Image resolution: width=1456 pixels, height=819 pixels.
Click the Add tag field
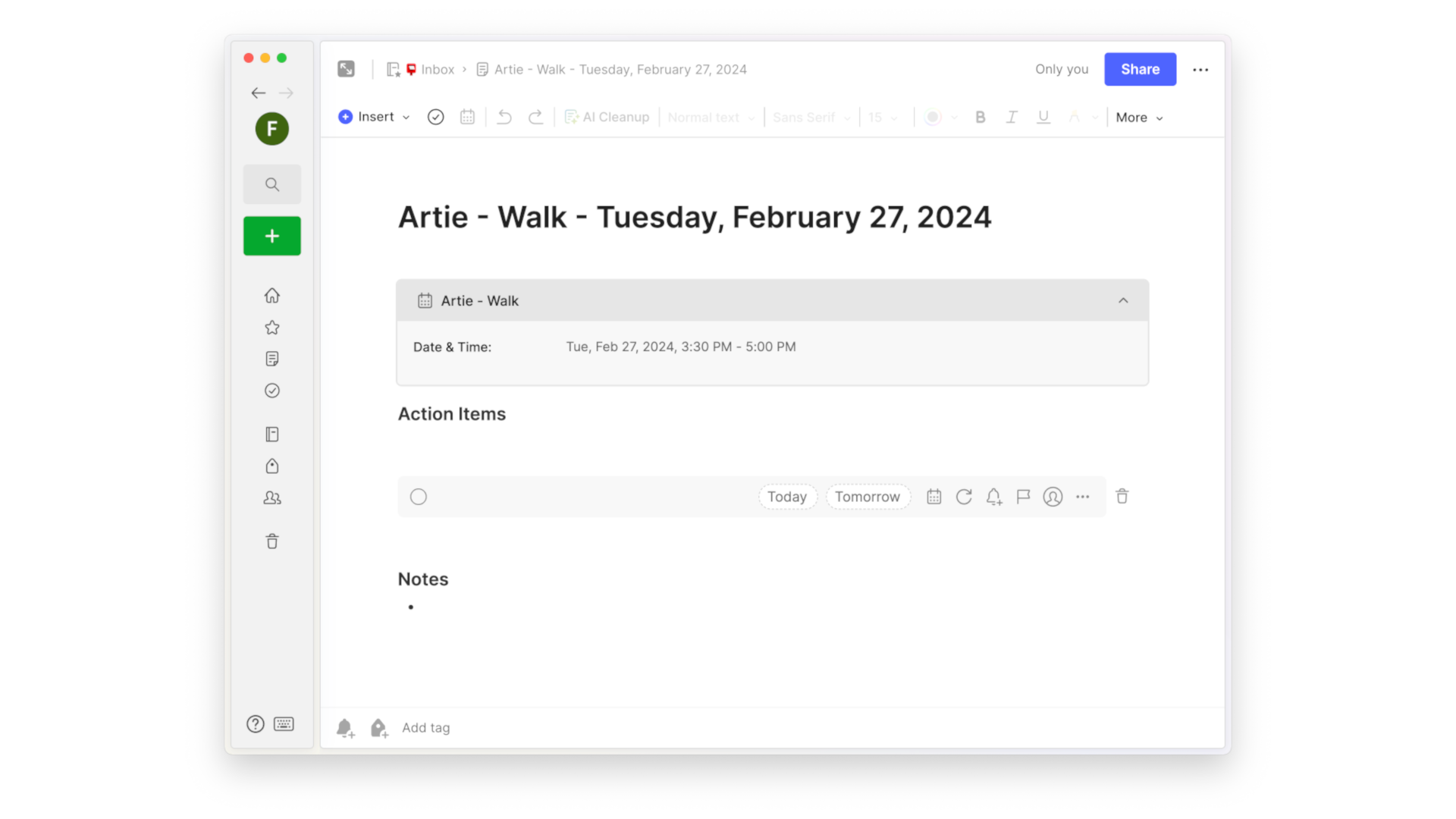[x=425, y=727]
